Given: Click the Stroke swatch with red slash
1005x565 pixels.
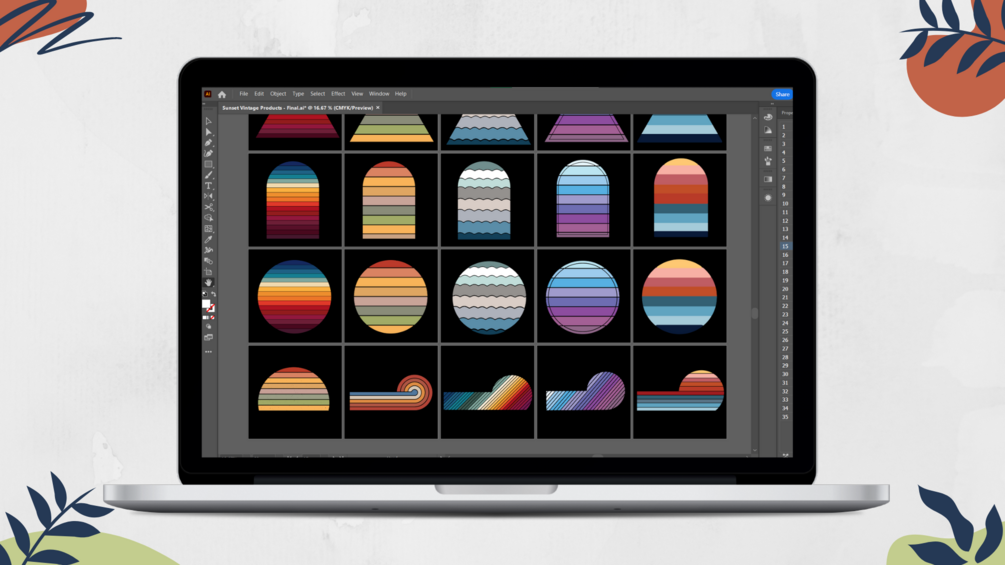Looking at the screenshot, I should click(210, 309).
